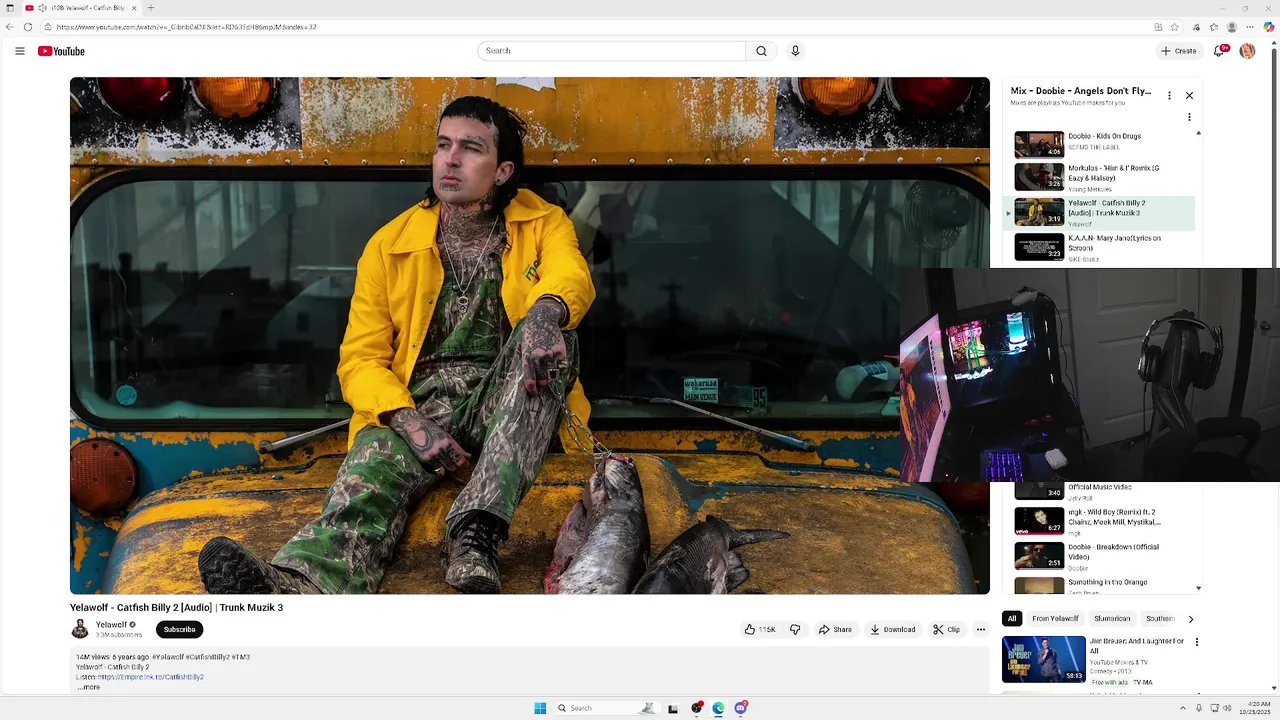Dislike the video with thumbs down
Image resolution: width=1280 pixels, height=720 pixels.
pos(795,629)
